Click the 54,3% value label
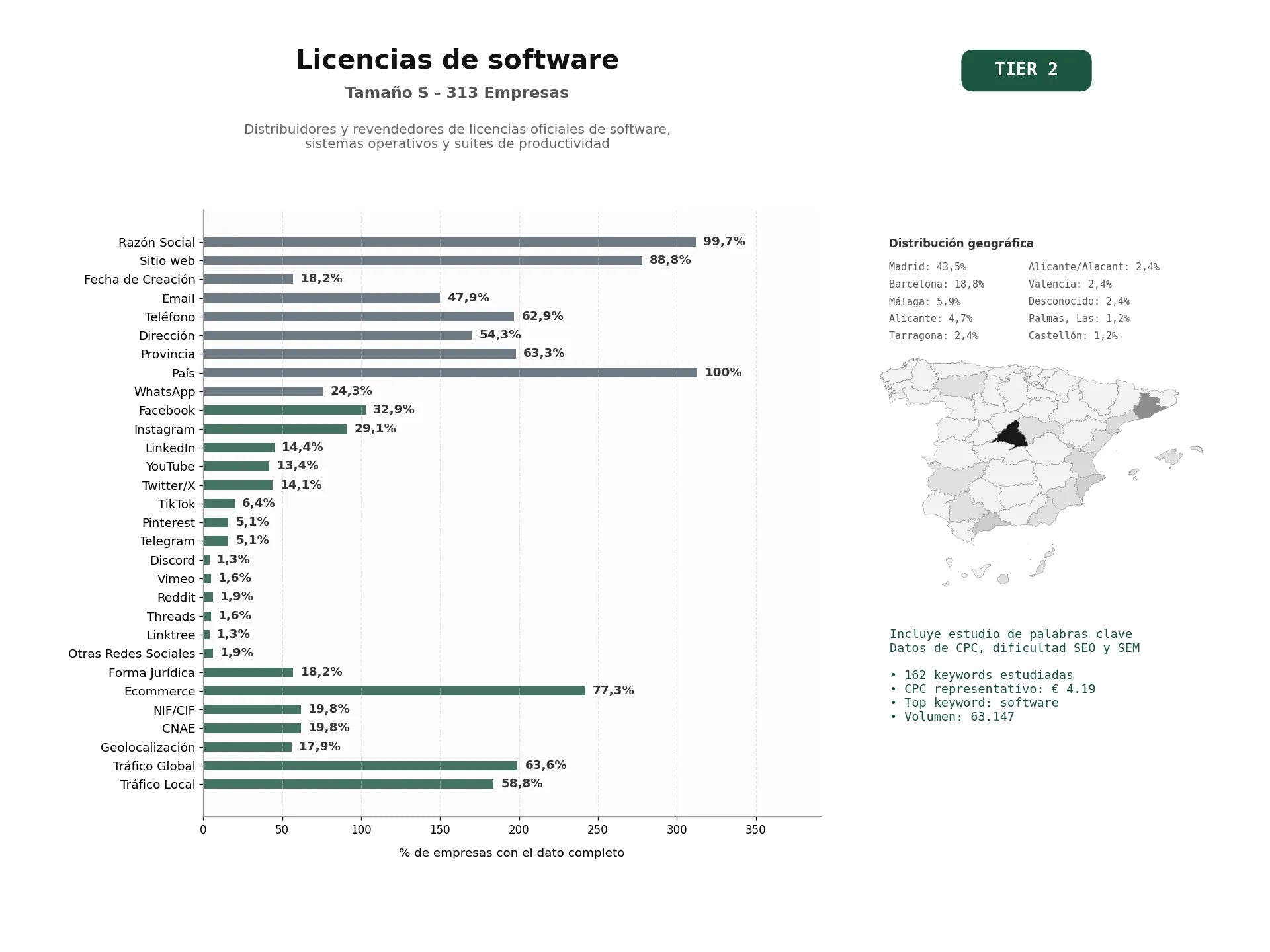1270x952 pixels. [x=500, y=335]
